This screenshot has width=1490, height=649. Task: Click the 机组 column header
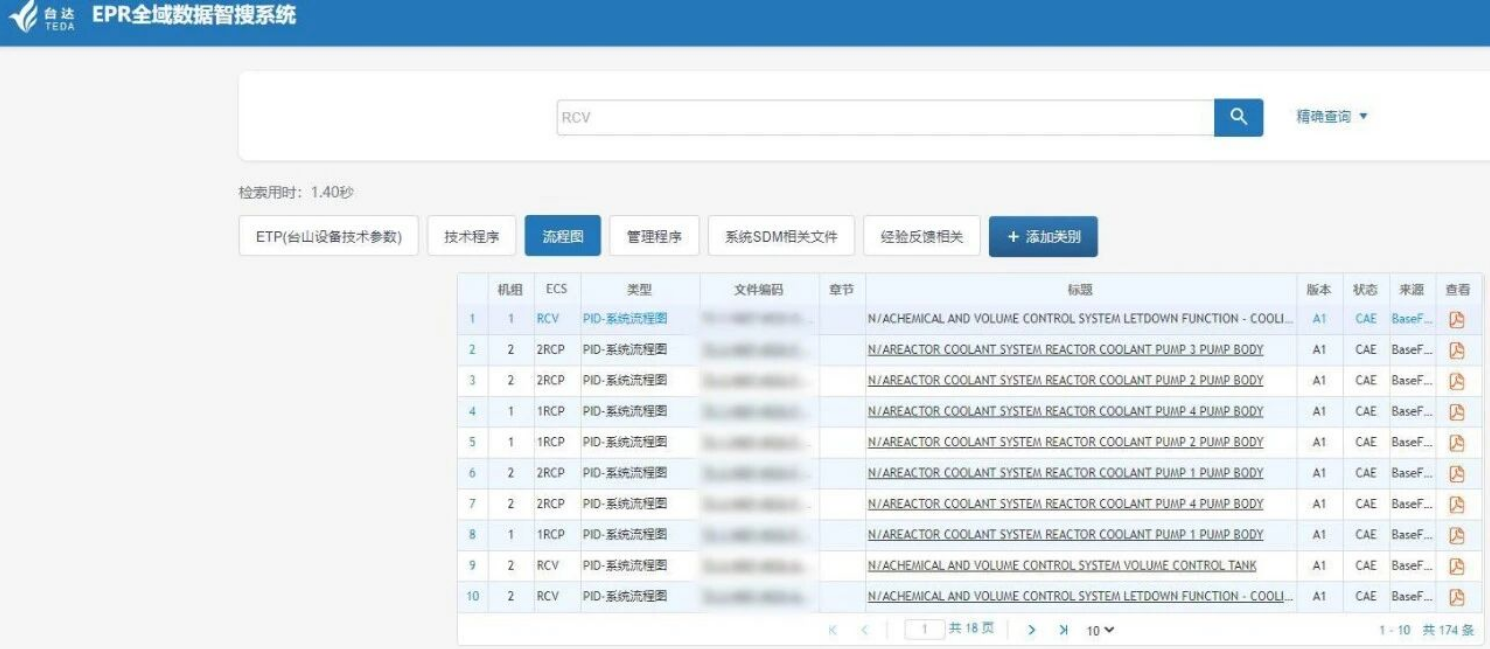click(510, 290)
